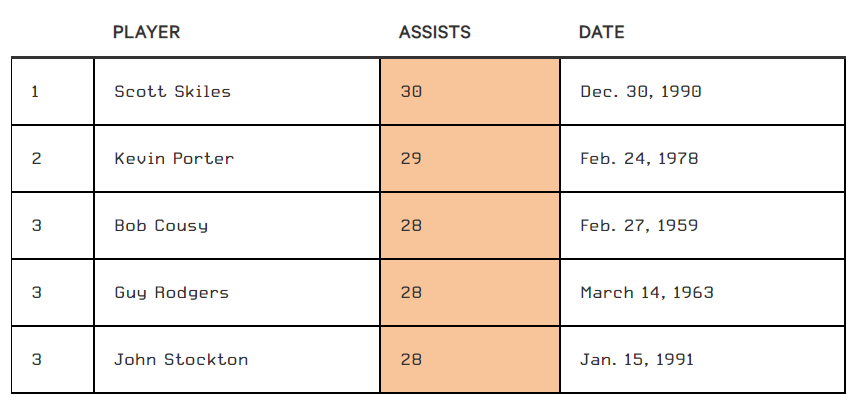
Task: Click the highlighted 30 assists cell
Action: 469,92
